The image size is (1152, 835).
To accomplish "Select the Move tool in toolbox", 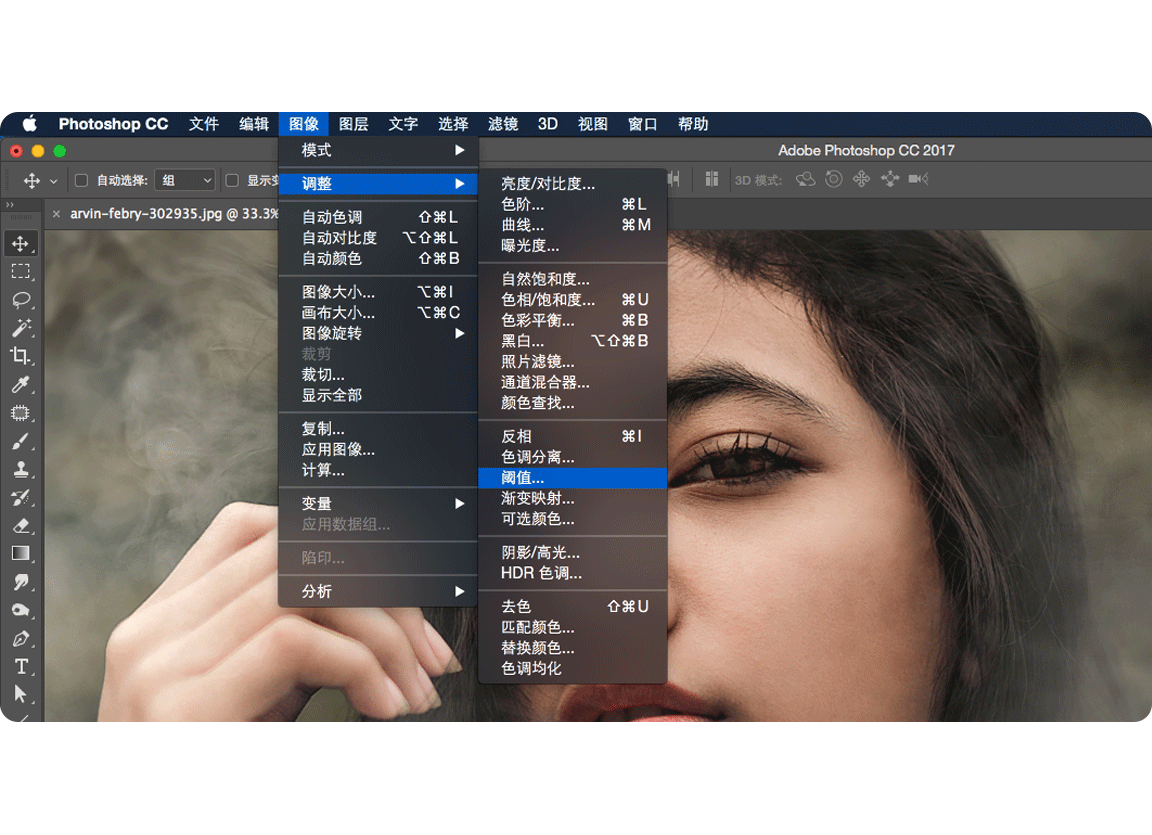I will (x=21, y=243).
